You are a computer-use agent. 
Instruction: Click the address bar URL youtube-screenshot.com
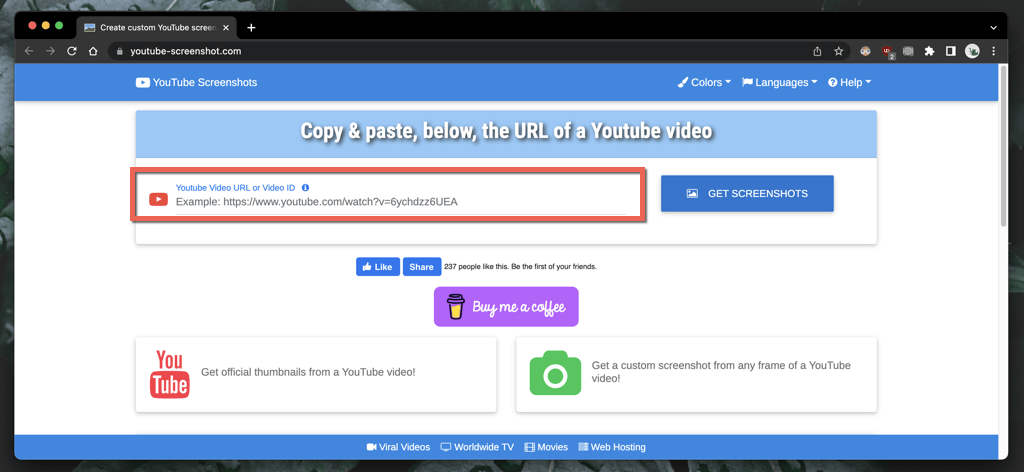pos(186,51)
